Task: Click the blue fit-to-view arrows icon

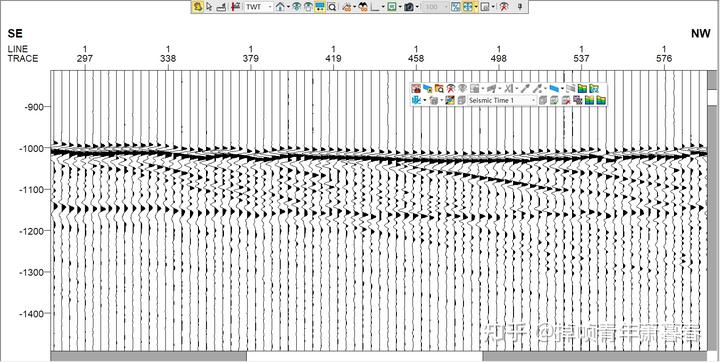Action: [456, 7]
